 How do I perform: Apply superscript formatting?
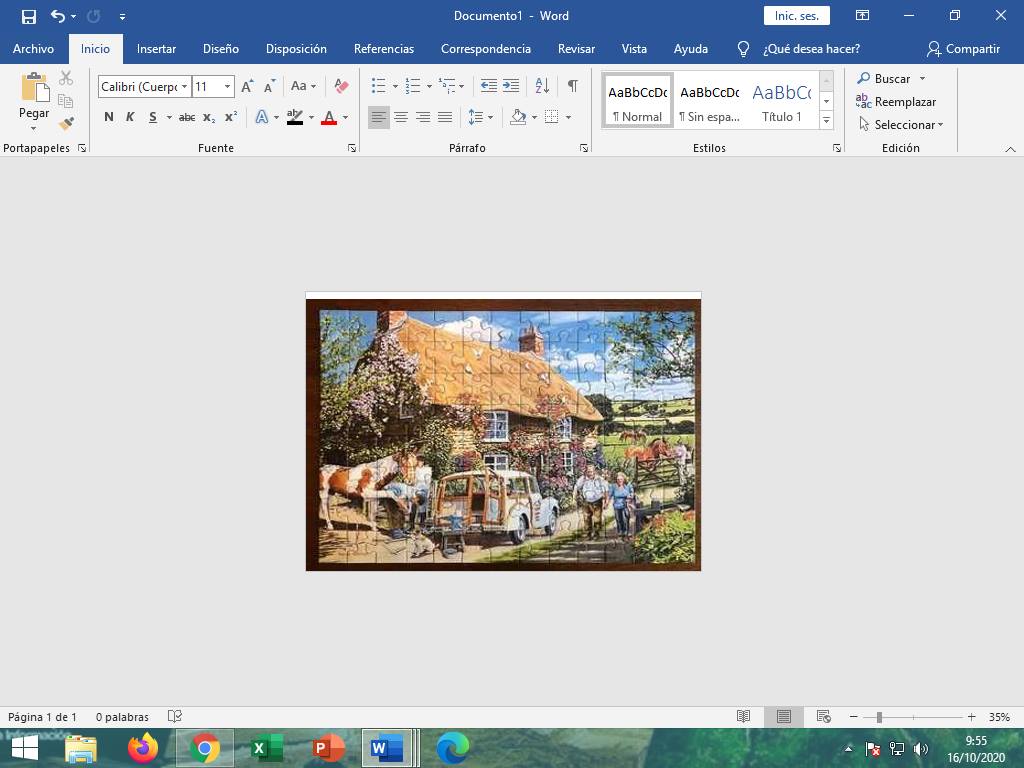click(x=230, y=117)
